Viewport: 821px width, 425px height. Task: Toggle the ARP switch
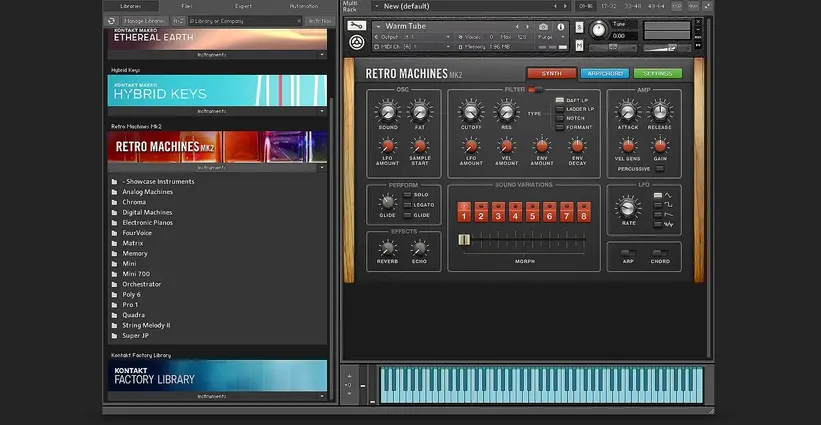(628, 253)
